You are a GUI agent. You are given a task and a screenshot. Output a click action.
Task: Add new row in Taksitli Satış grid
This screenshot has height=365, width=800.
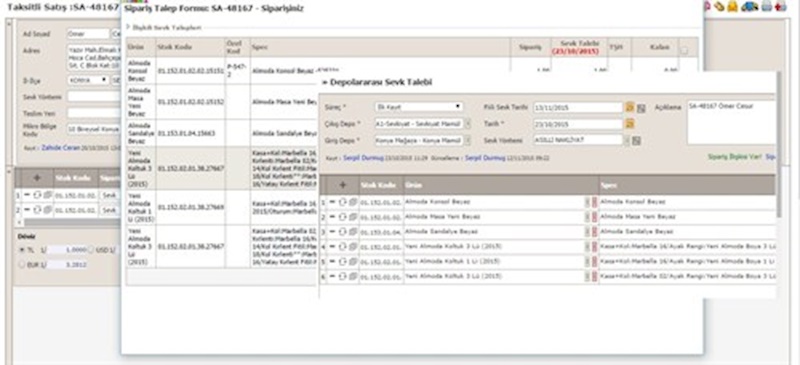tap(37, 178)
